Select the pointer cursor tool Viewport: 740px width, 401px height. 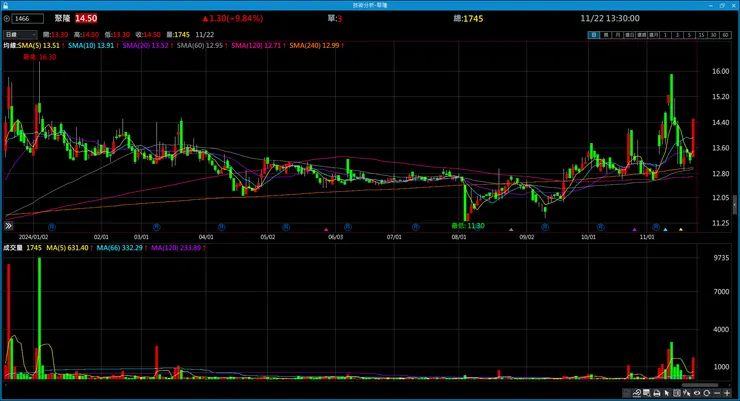pos(667,393)
